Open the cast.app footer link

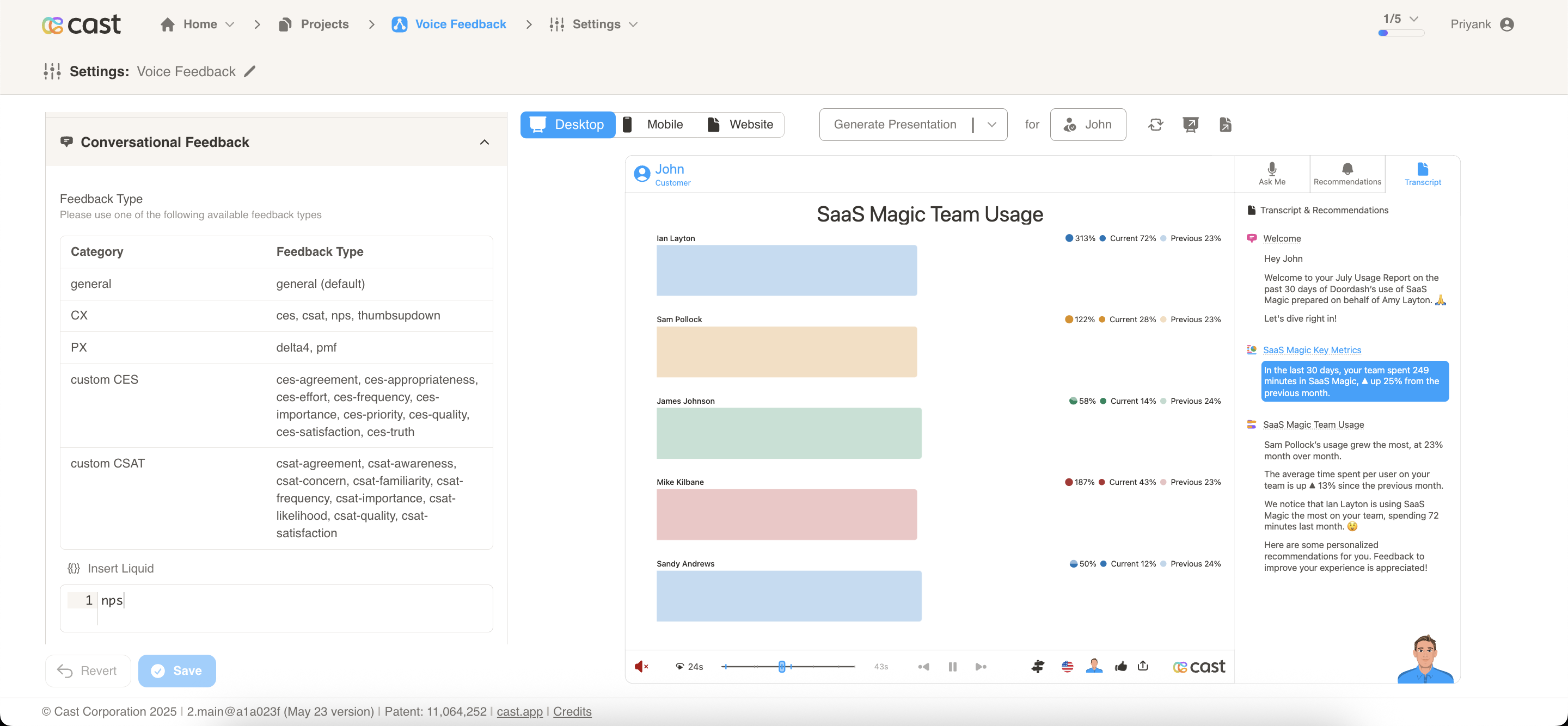coord(519,711)
